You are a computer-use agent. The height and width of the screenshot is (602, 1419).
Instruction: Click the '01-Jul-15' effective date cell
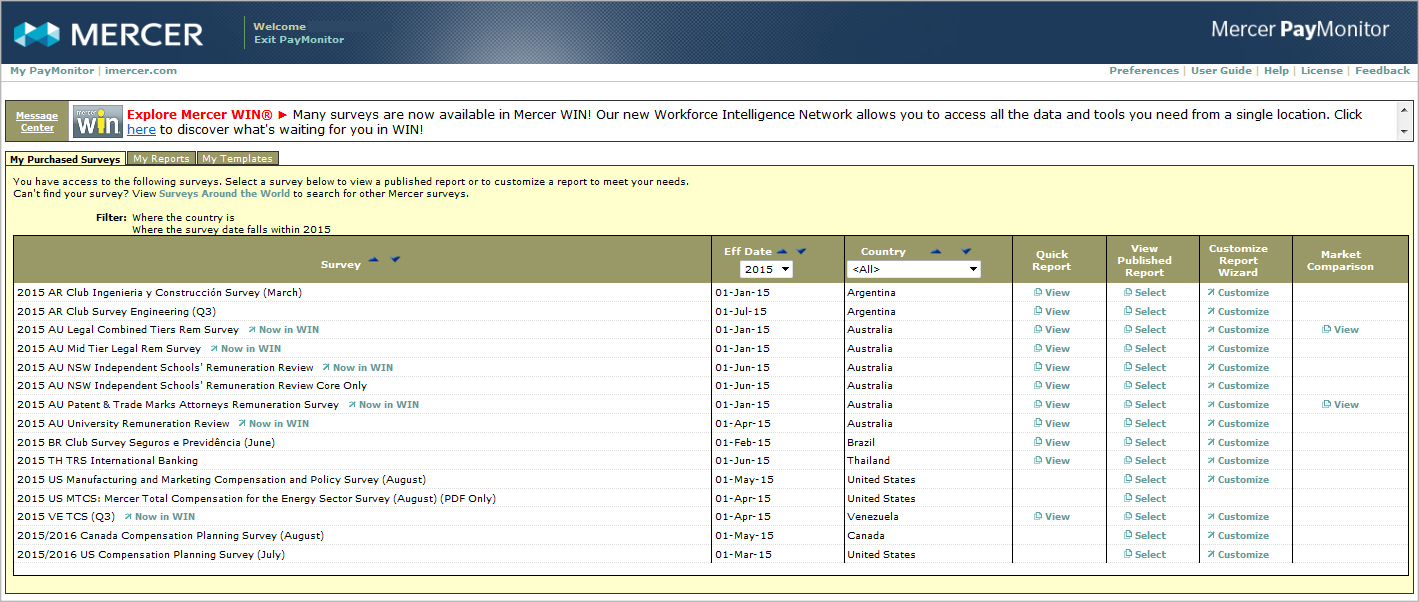click(x=743, y=312)
